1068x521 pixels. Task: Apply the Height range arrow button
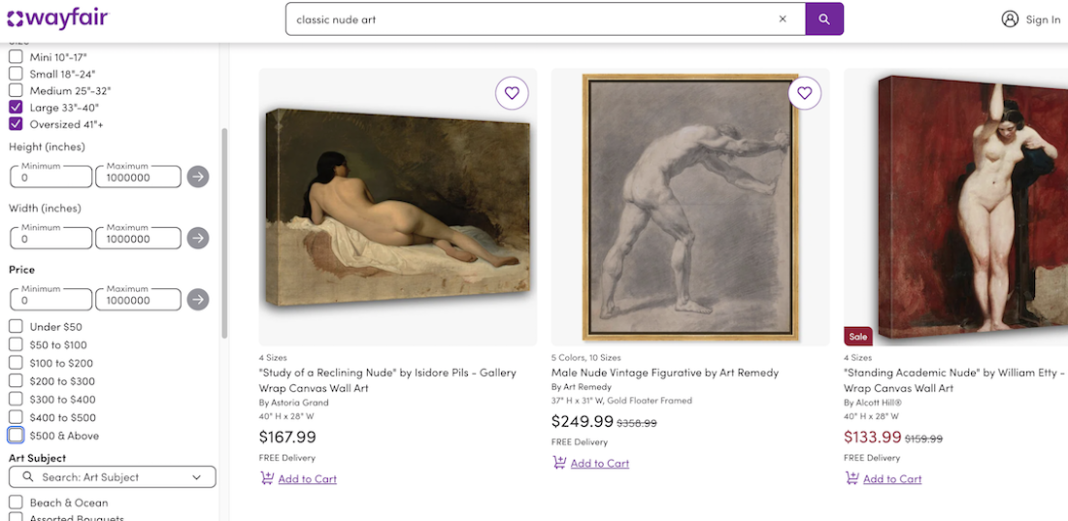coord(198,177)
